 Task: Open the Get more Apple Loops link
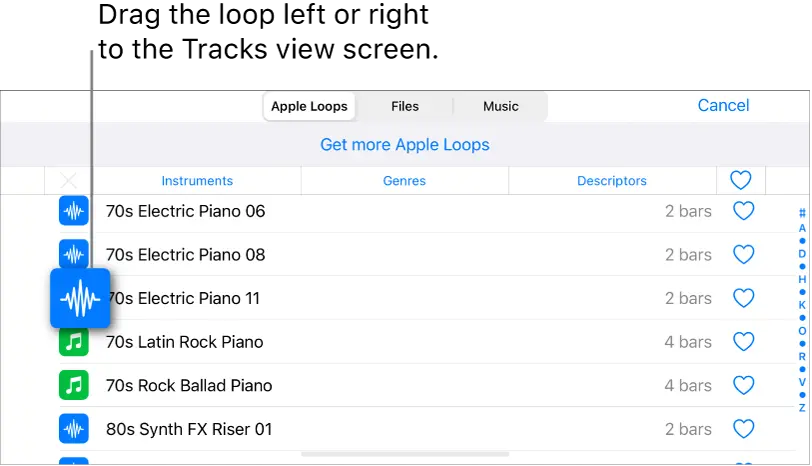(x=405, y=145)
